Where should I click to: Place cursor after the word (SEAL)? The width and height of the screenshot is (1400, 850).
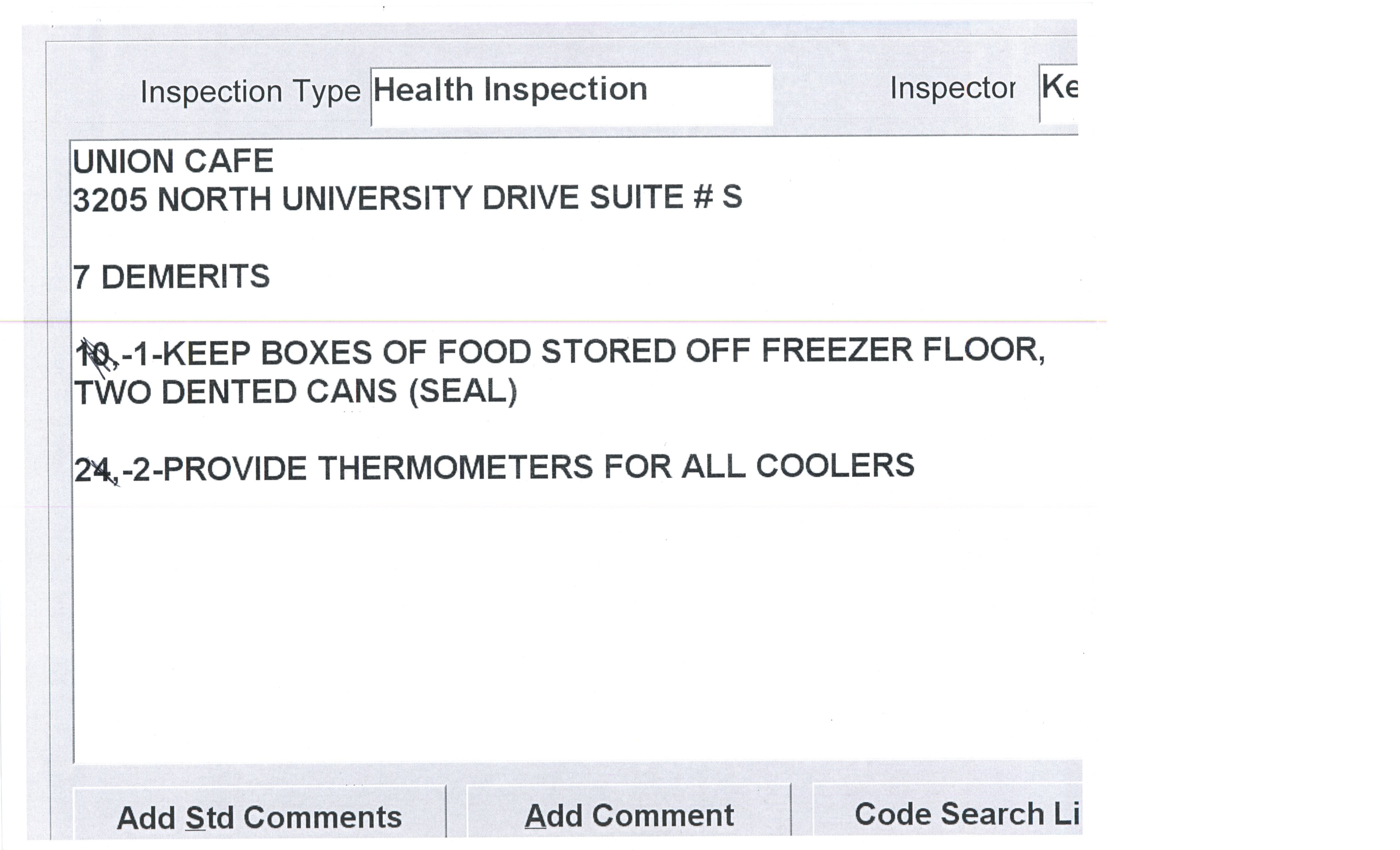(x=519, y=392)
